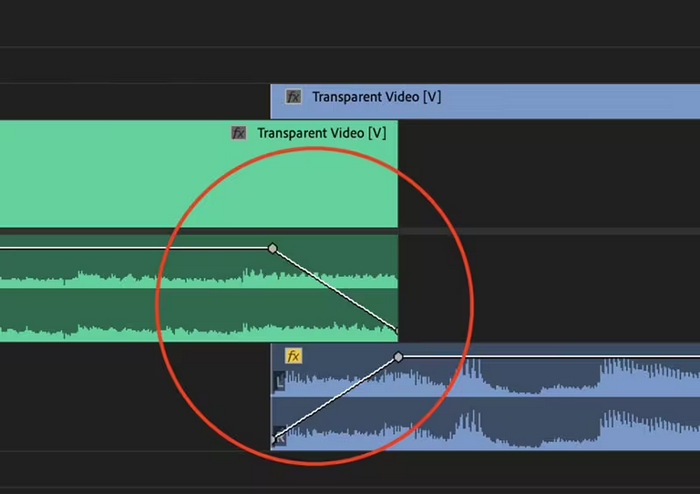The height and width of the screenshot is (494, 700).
Task: Select volume keyframe at fade-in end on blue audio
Action: [x=398, y=357]
